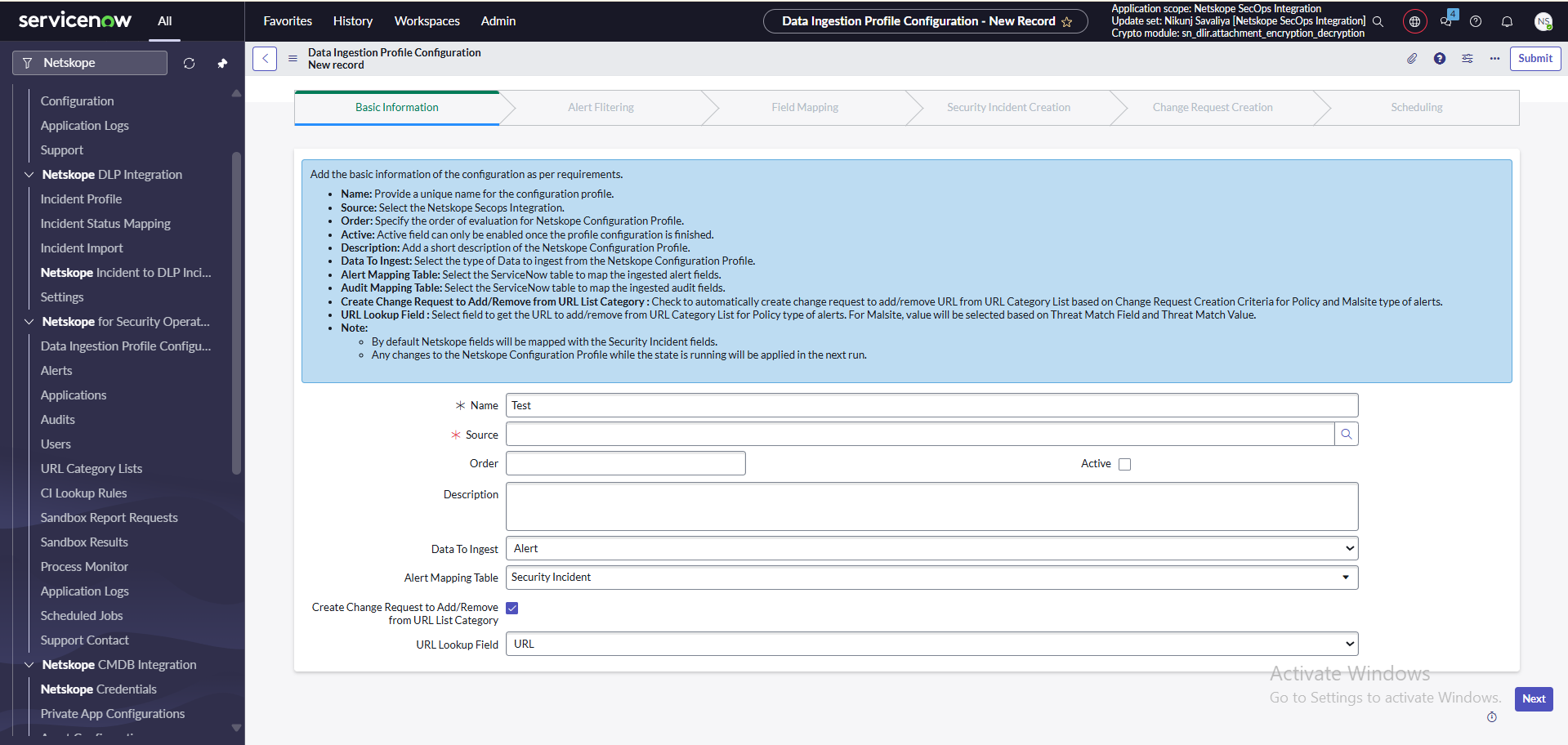Open the Data Ingestion Profile Configuration title pill
1568x745 pixels.
click(x=925, y=21)
